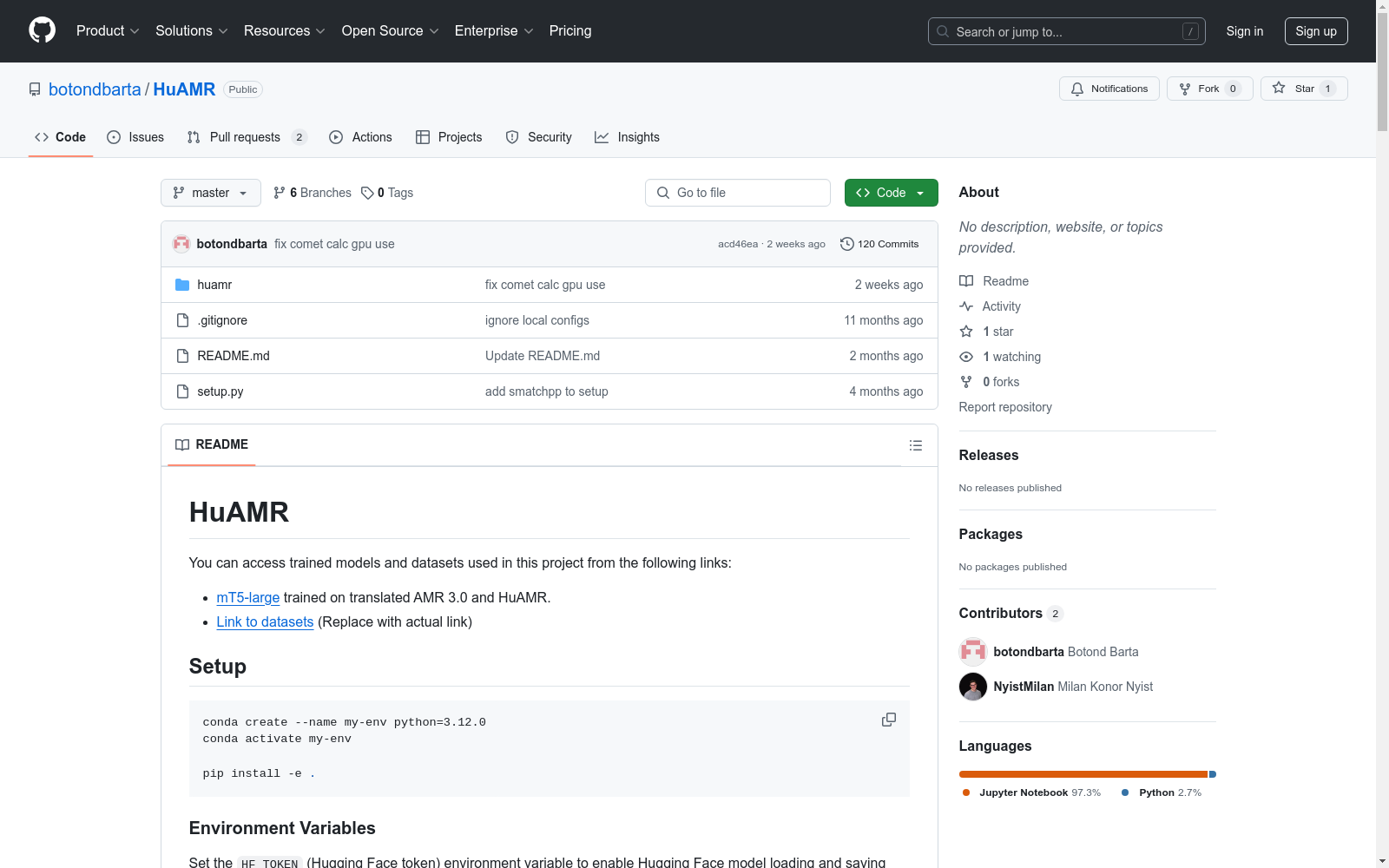The image size is (1389, 868).
Task: Click the commit history clock icon
Action: (x=847, y=244)
